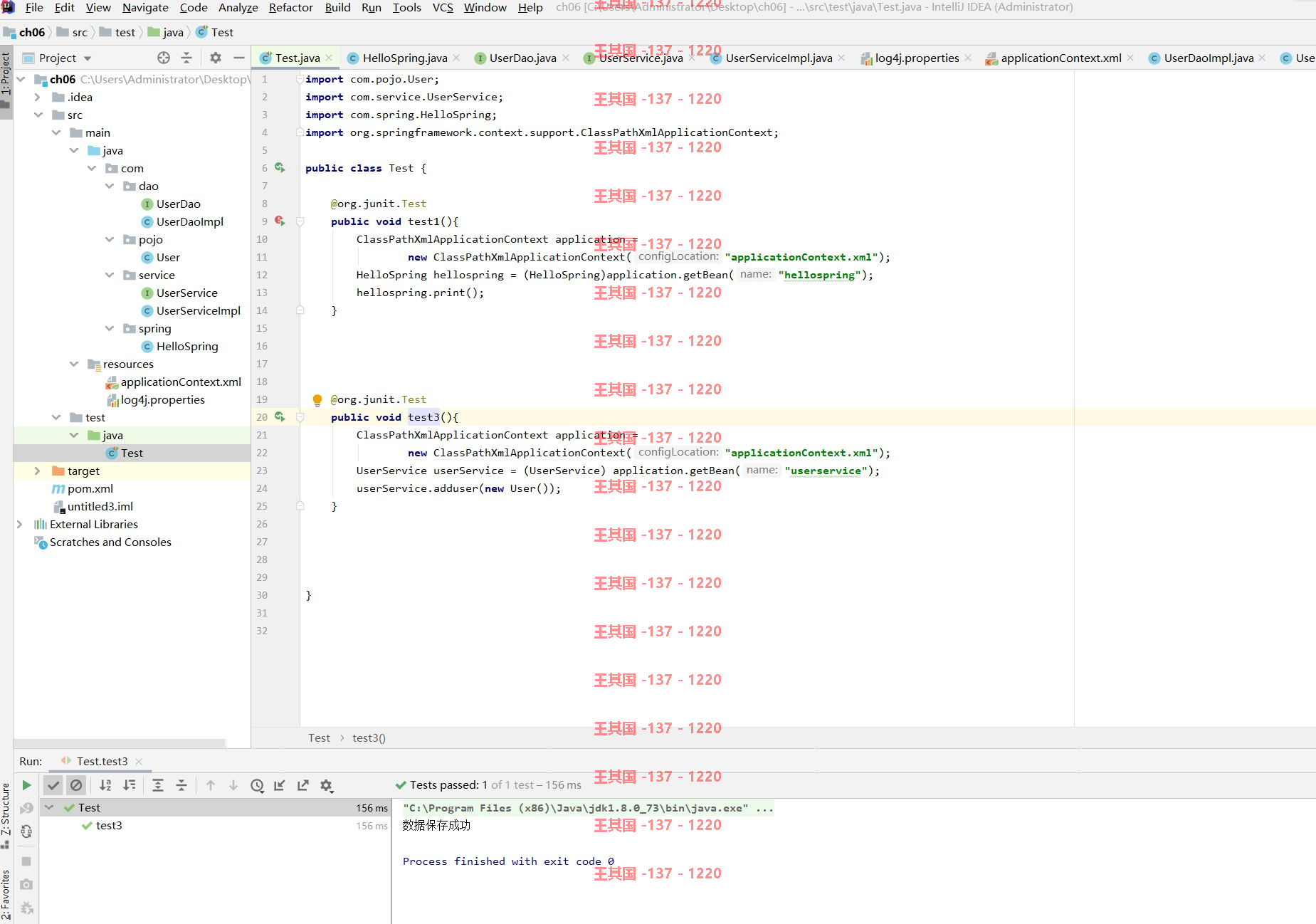Switch to log4j.properties tab

(917, 58)
